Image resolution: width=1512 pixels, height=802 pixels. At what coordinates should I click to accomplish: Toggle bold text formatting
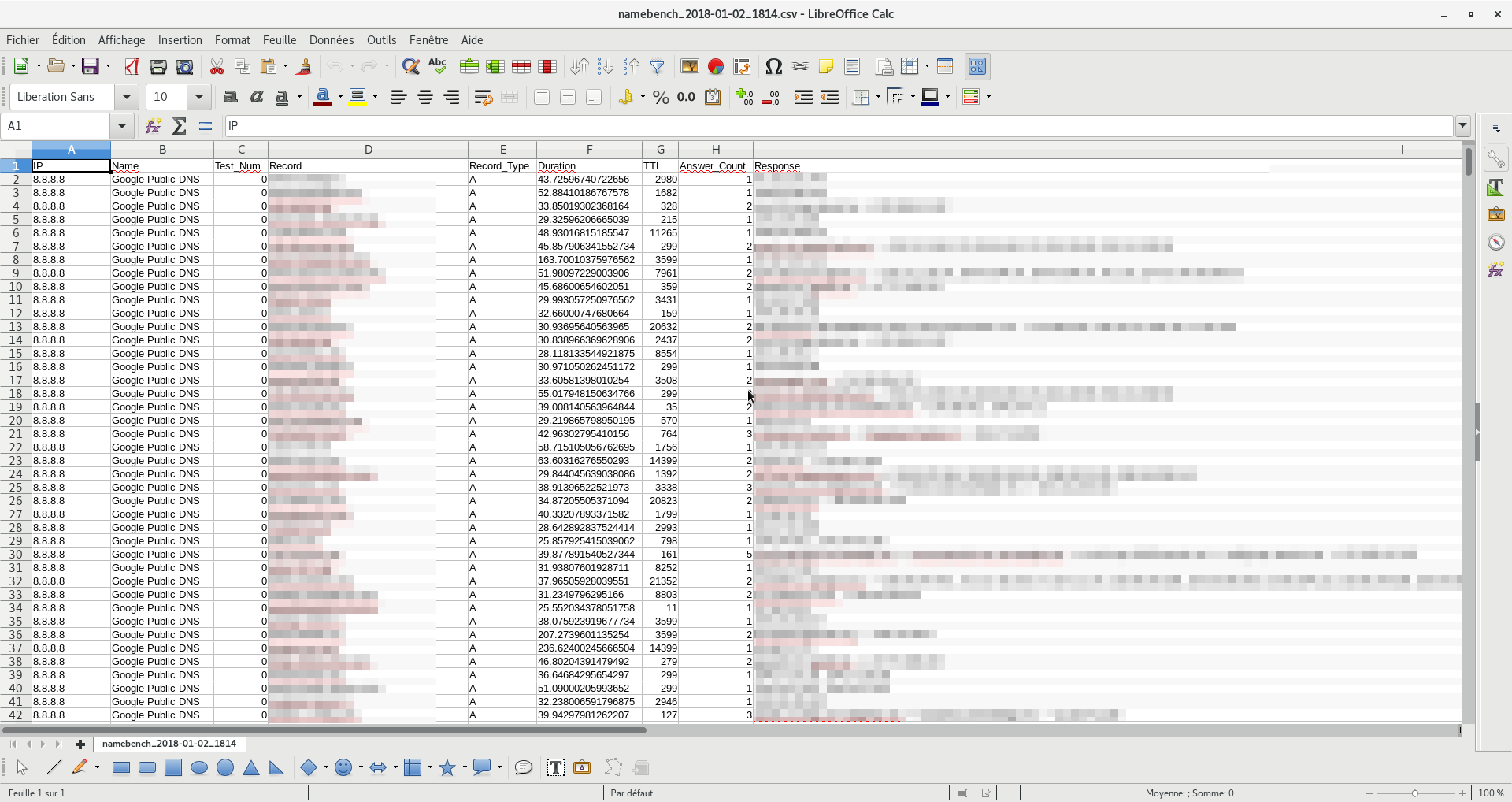point(230,97)
